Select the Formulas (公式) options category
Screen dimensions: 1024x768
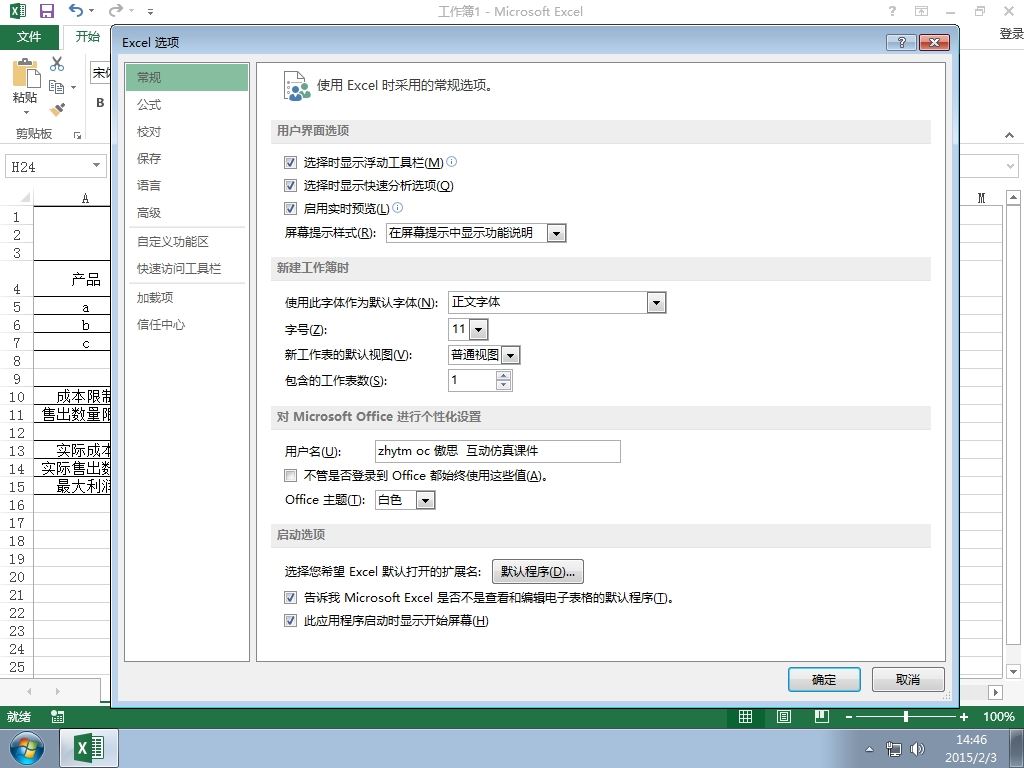pos(187,104)
